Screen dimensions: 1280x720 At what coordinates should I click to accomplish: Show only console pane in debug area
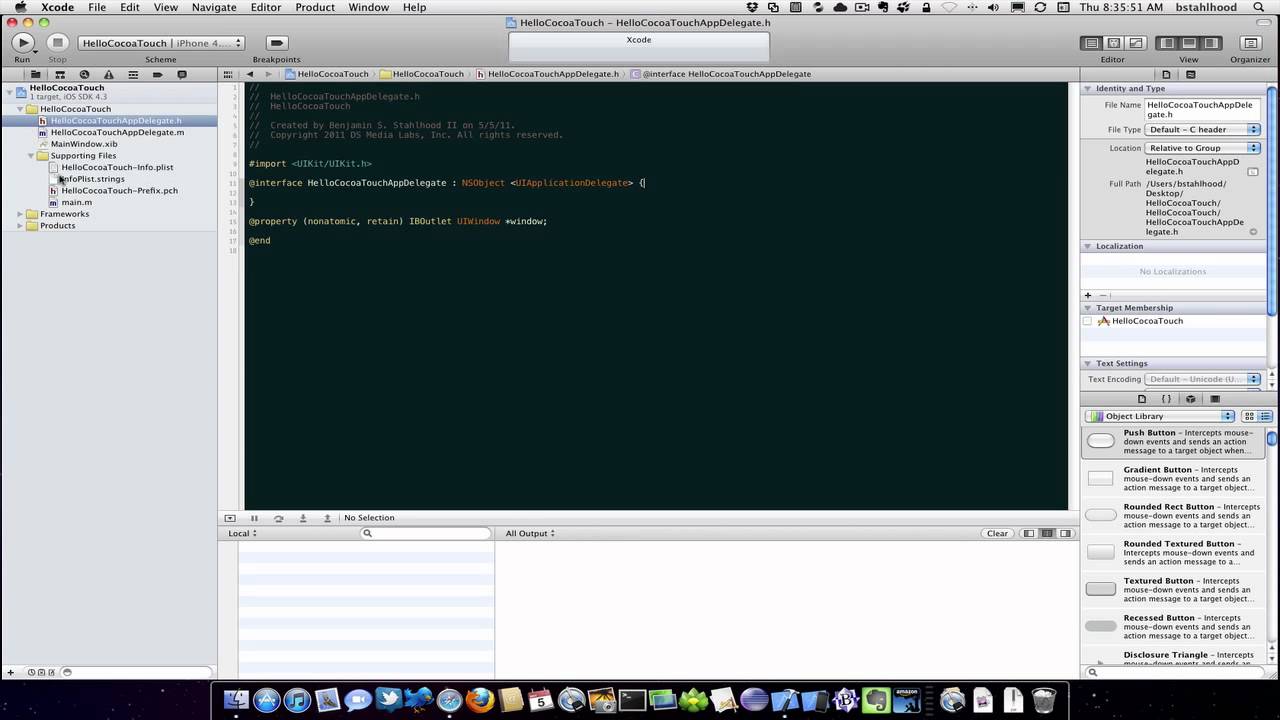point(1066,533)
